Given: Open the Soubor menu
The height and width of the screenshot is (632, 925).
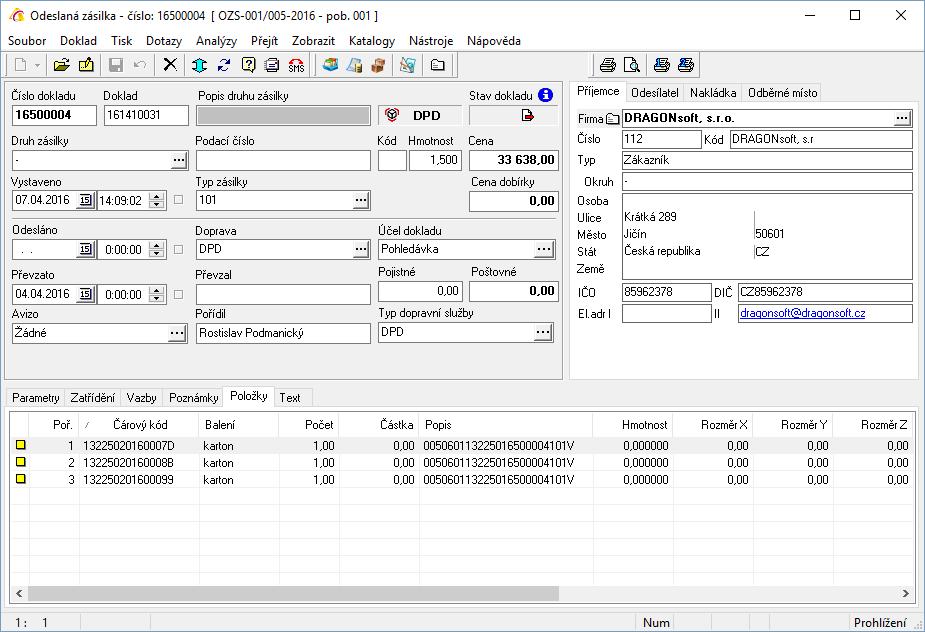Looking at the screenshot, I should click(x=27, y=41).
